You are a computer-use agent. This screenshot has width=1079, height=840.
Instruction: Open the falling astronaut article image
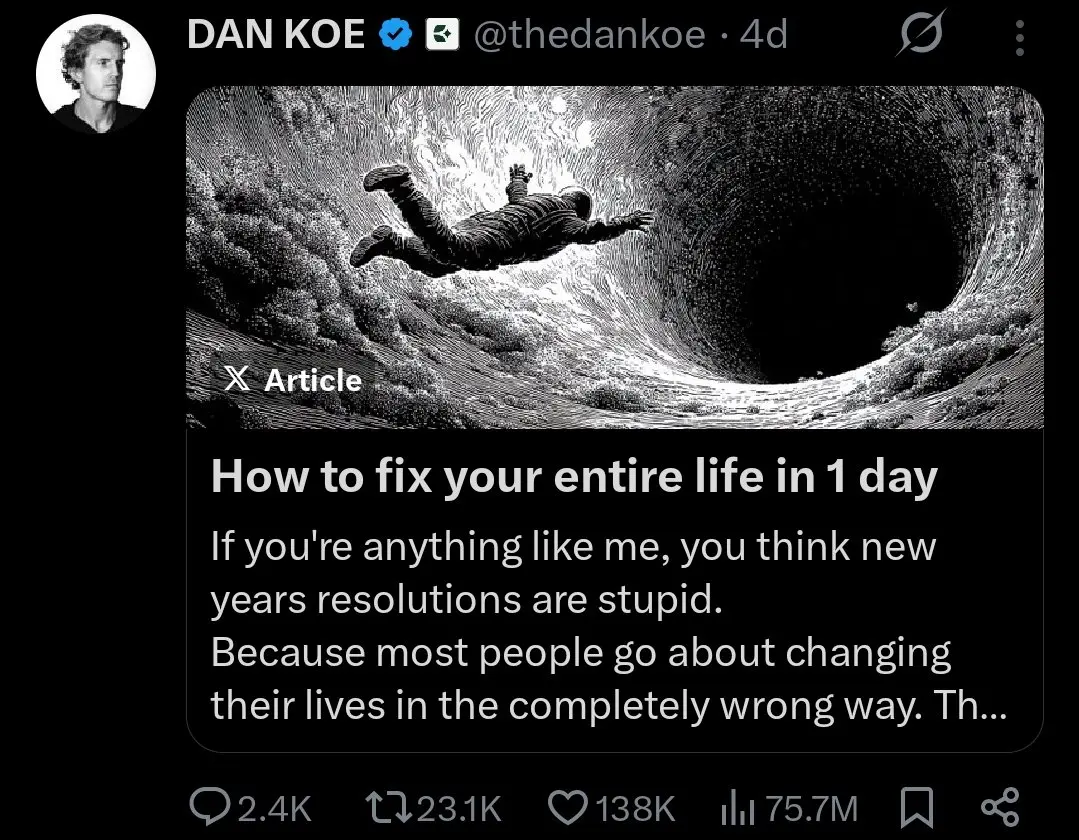point(615,257)
